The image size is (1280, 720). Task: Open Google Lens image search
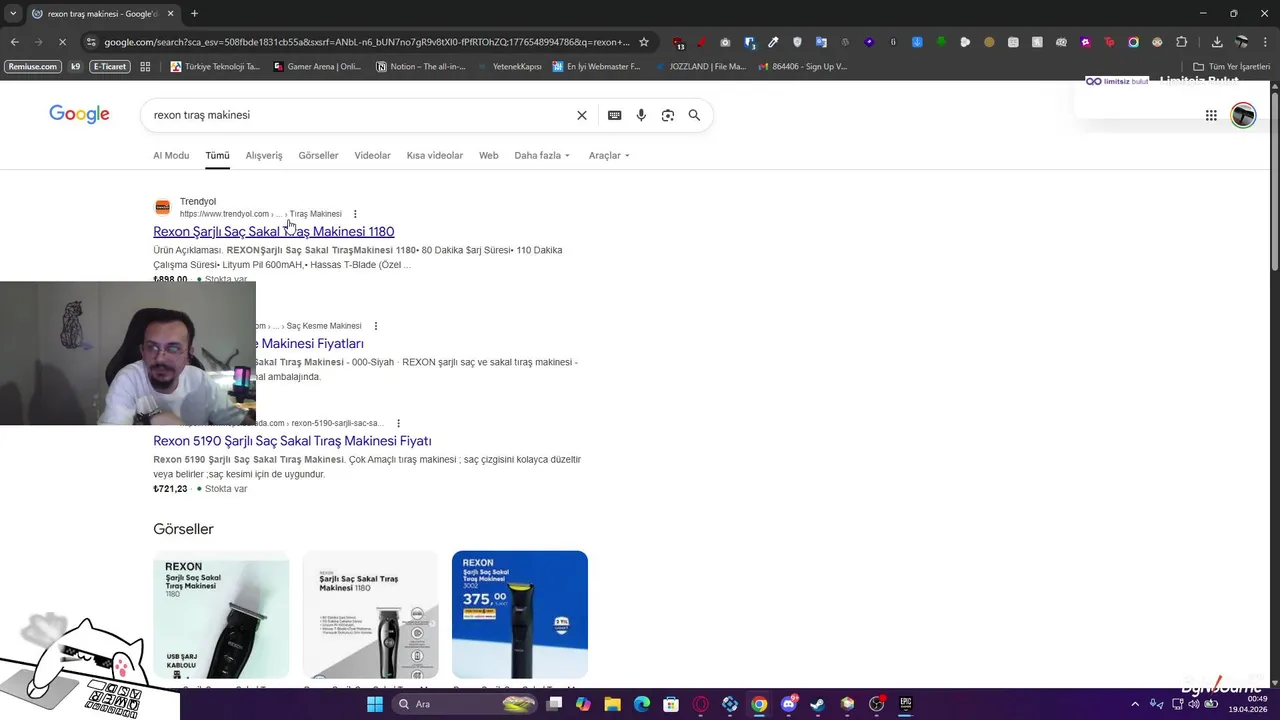(668, 115)
